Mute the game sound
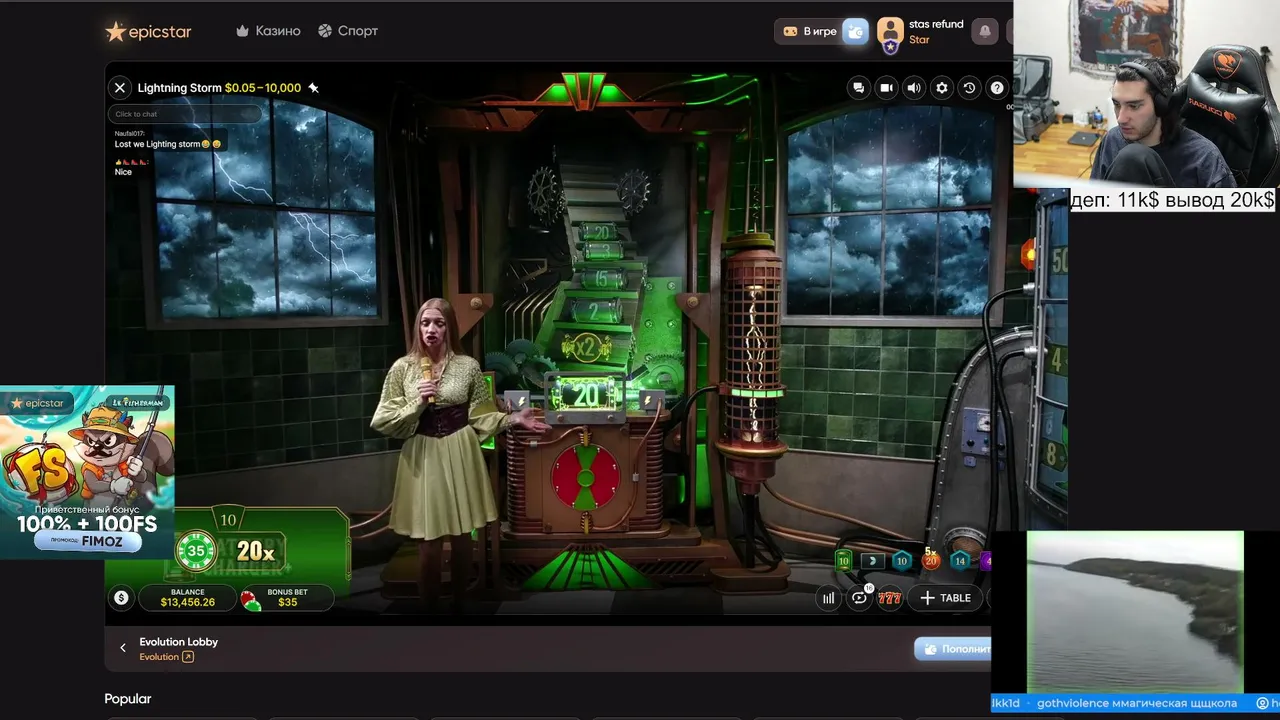Screen dimensions: 1280x720 click(914, 88)
